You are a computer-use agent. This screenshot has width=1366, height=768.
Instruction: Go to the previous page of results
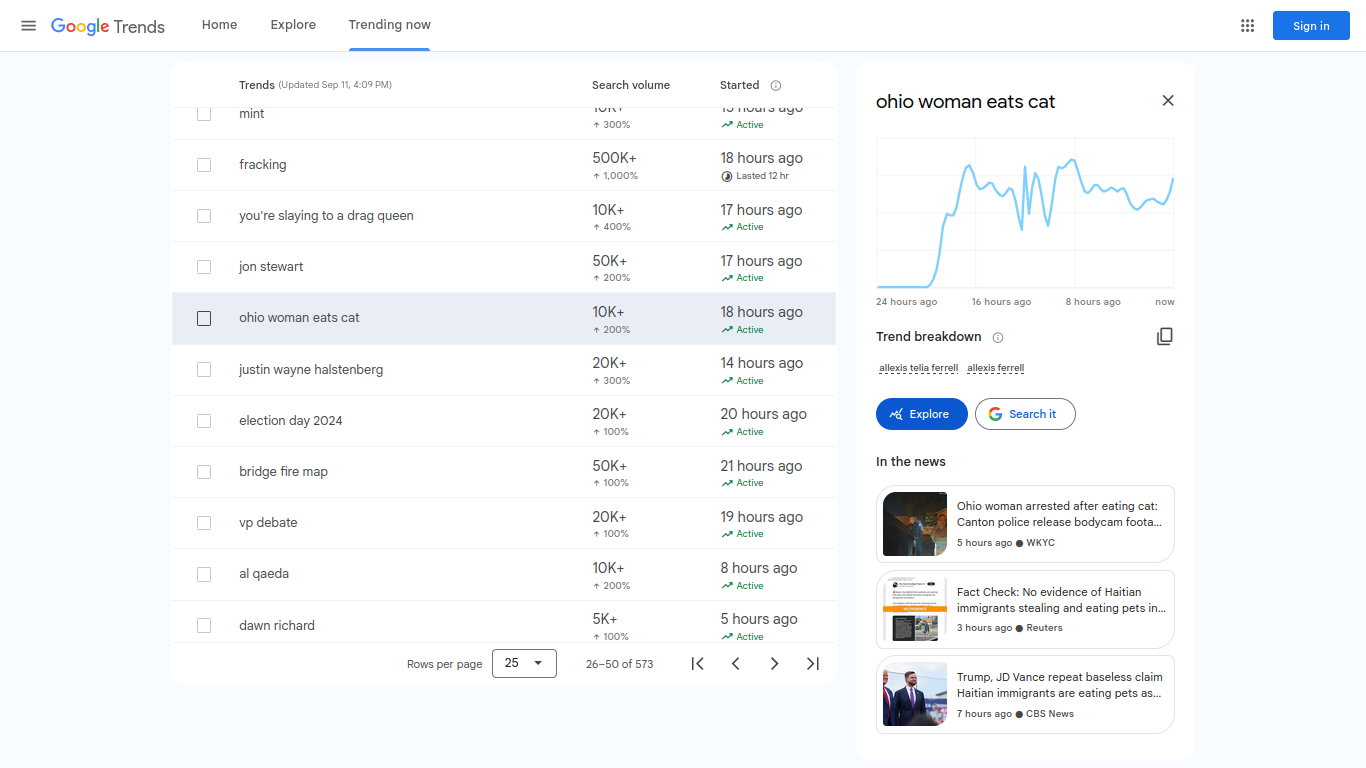point(736,663)
